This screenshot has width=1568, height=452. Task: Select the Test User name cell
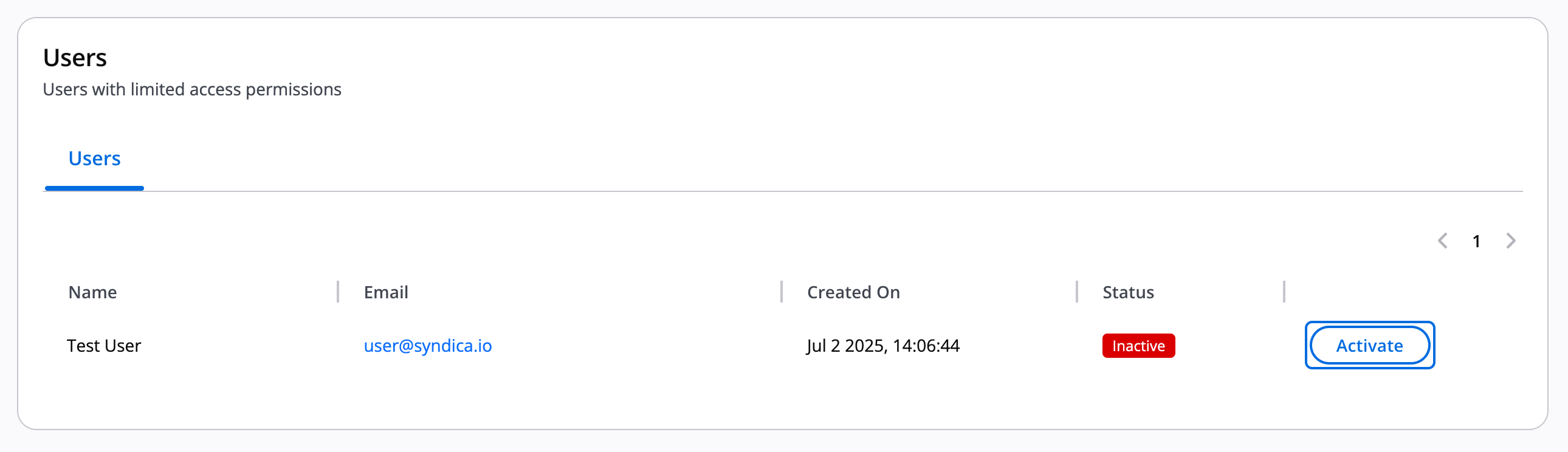104,346
